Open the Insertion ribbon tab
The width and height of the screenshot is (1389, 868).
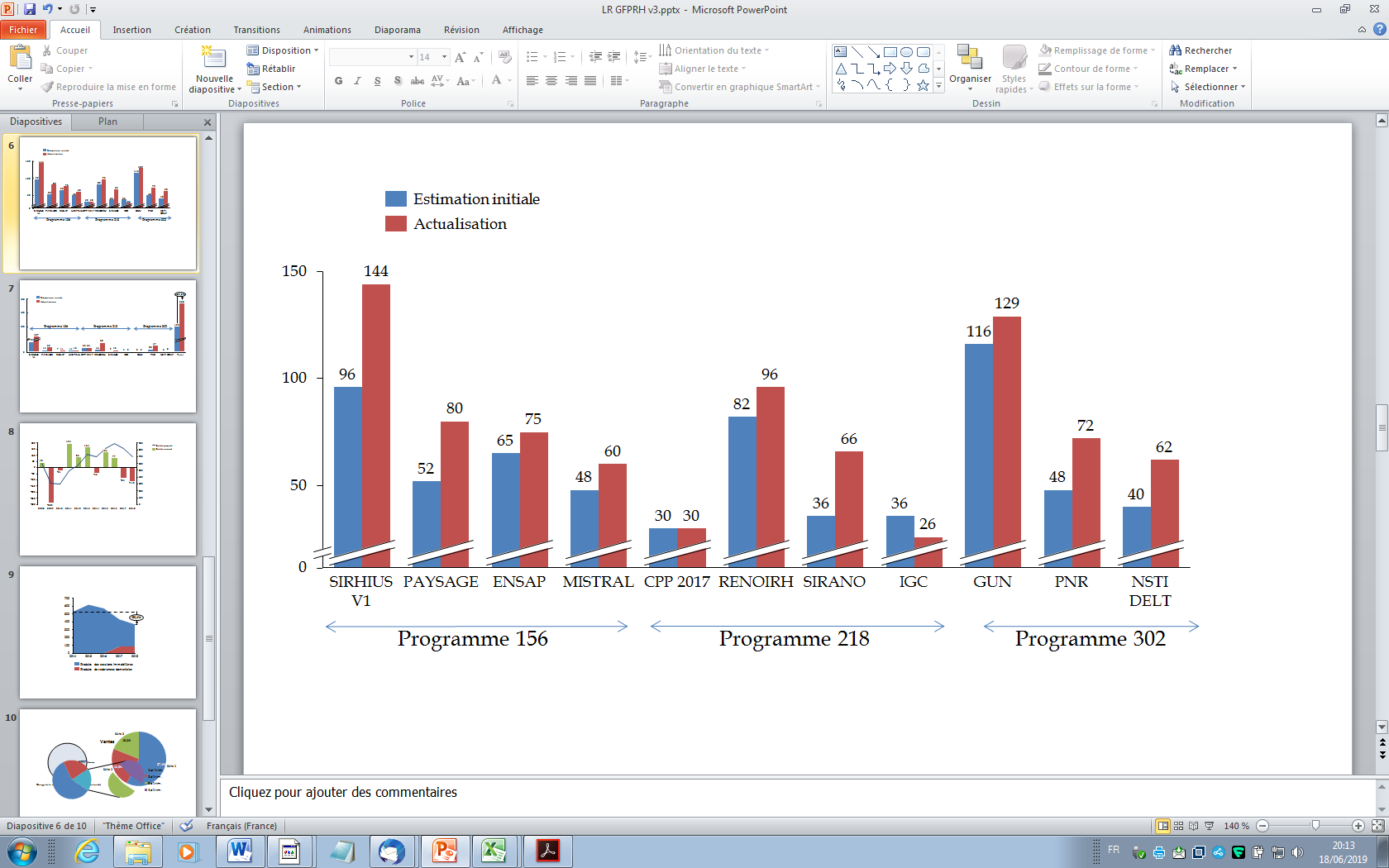pyautogui.click(x=131, y=30)
